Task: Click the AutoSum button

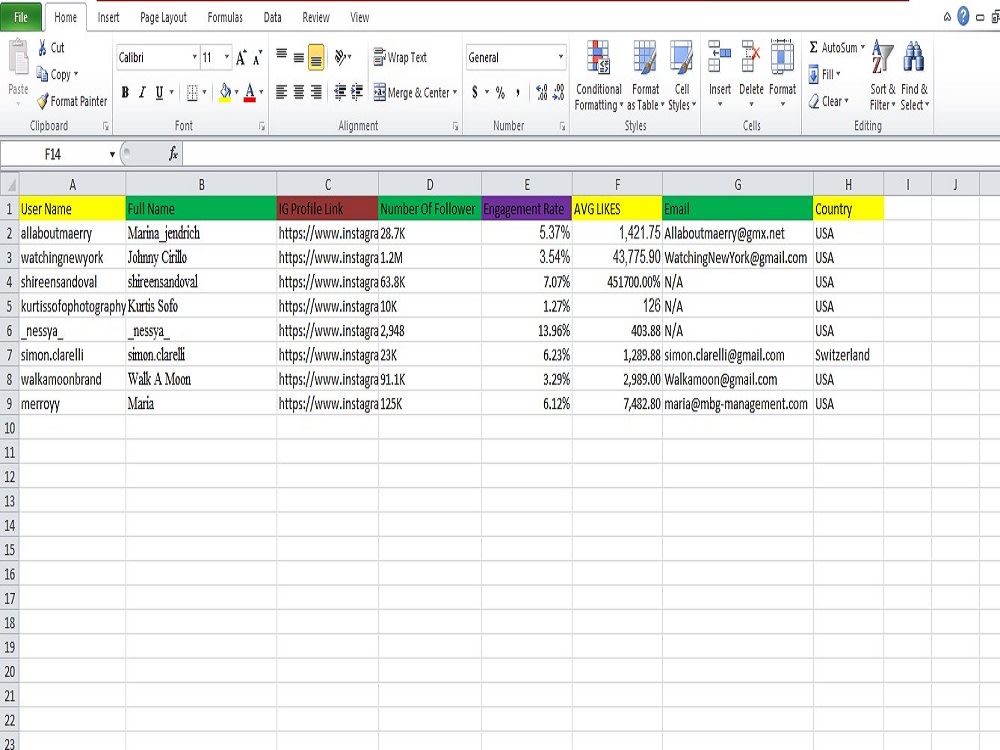Action: 832,47
